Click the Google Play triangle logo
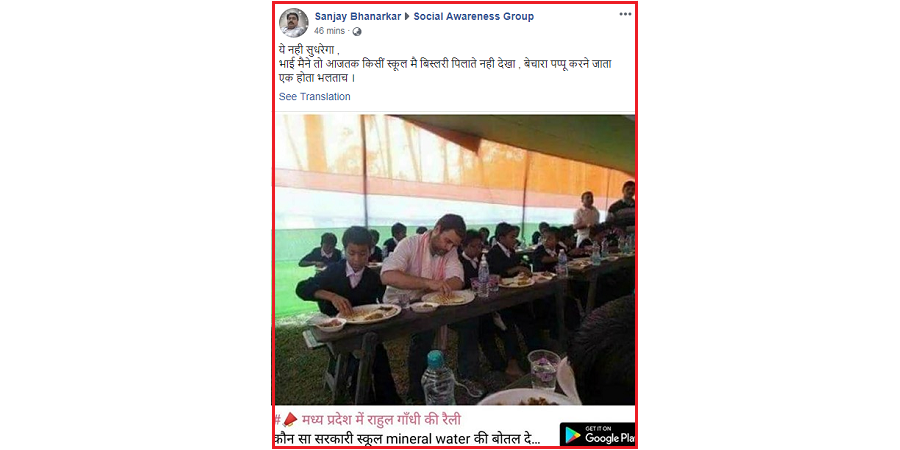900x450 pixels. [x=572, y=435]
